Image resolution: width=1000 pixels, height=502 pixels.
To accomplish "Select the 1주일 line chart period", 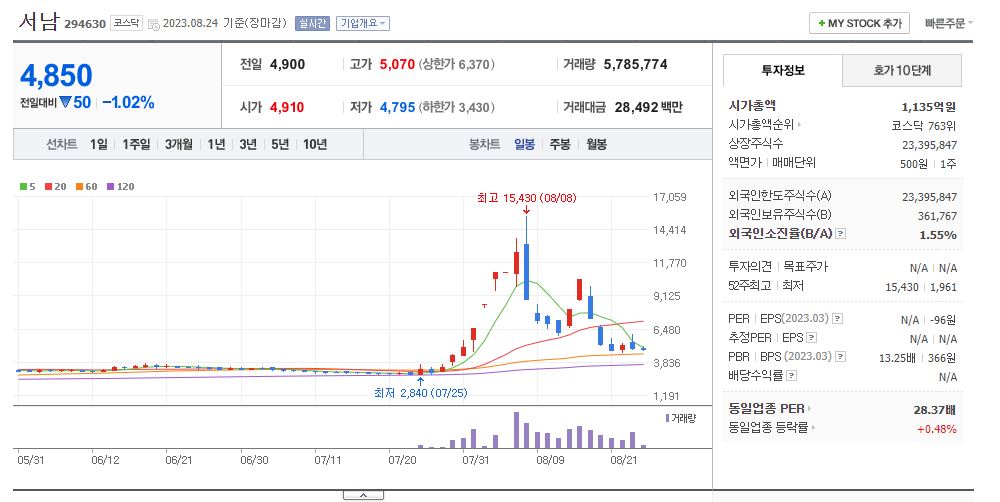I will (x=136, y=145).
